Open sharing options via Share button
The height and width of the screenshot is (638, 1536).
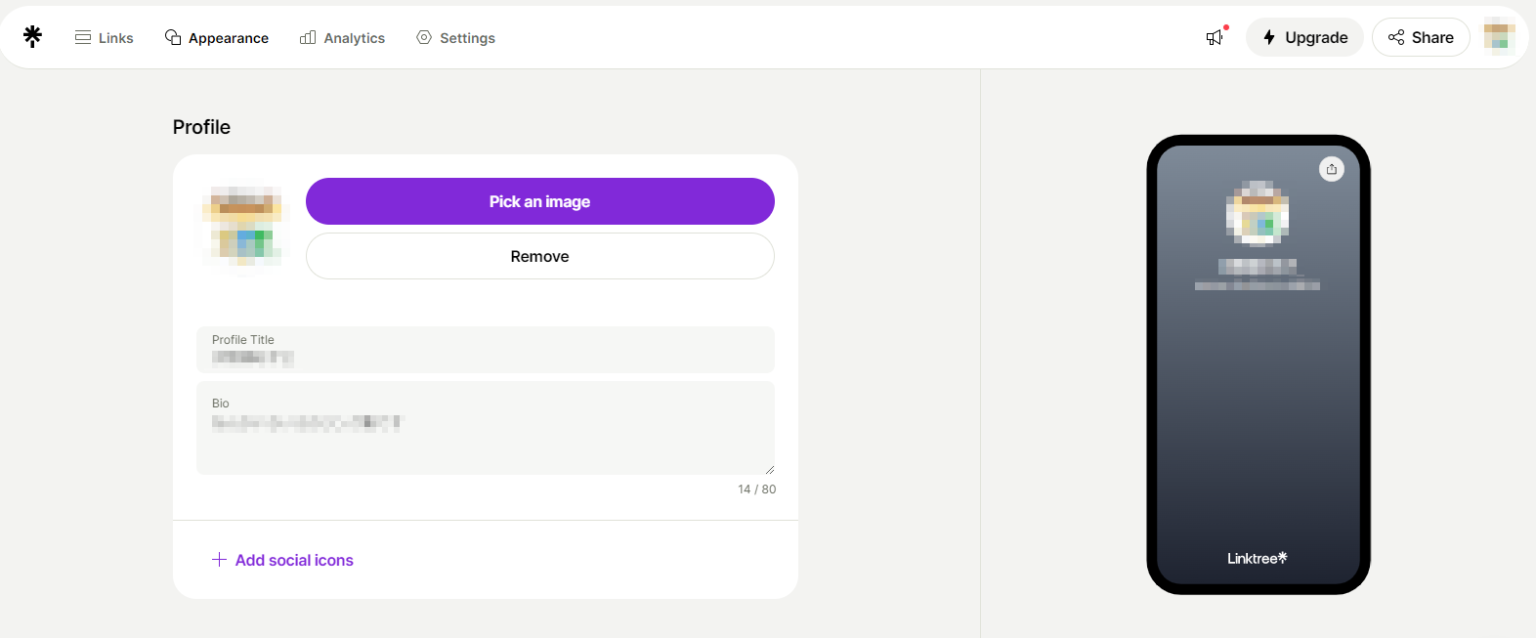1421,37
